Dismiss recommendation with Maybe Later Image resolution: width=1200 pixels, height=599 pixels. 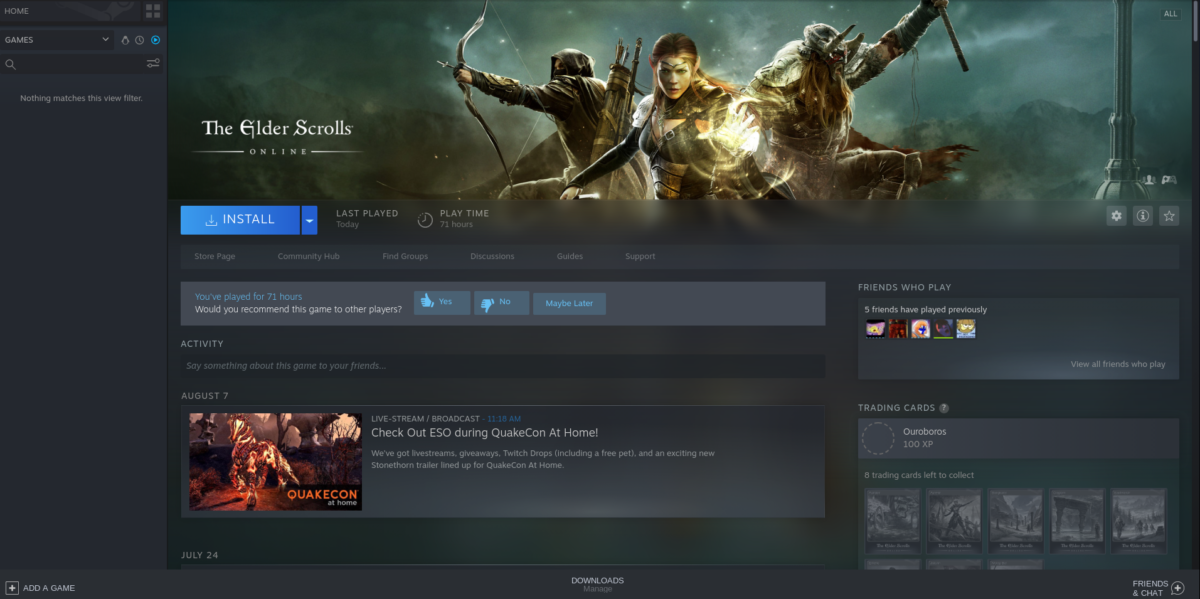pos(569,303)
